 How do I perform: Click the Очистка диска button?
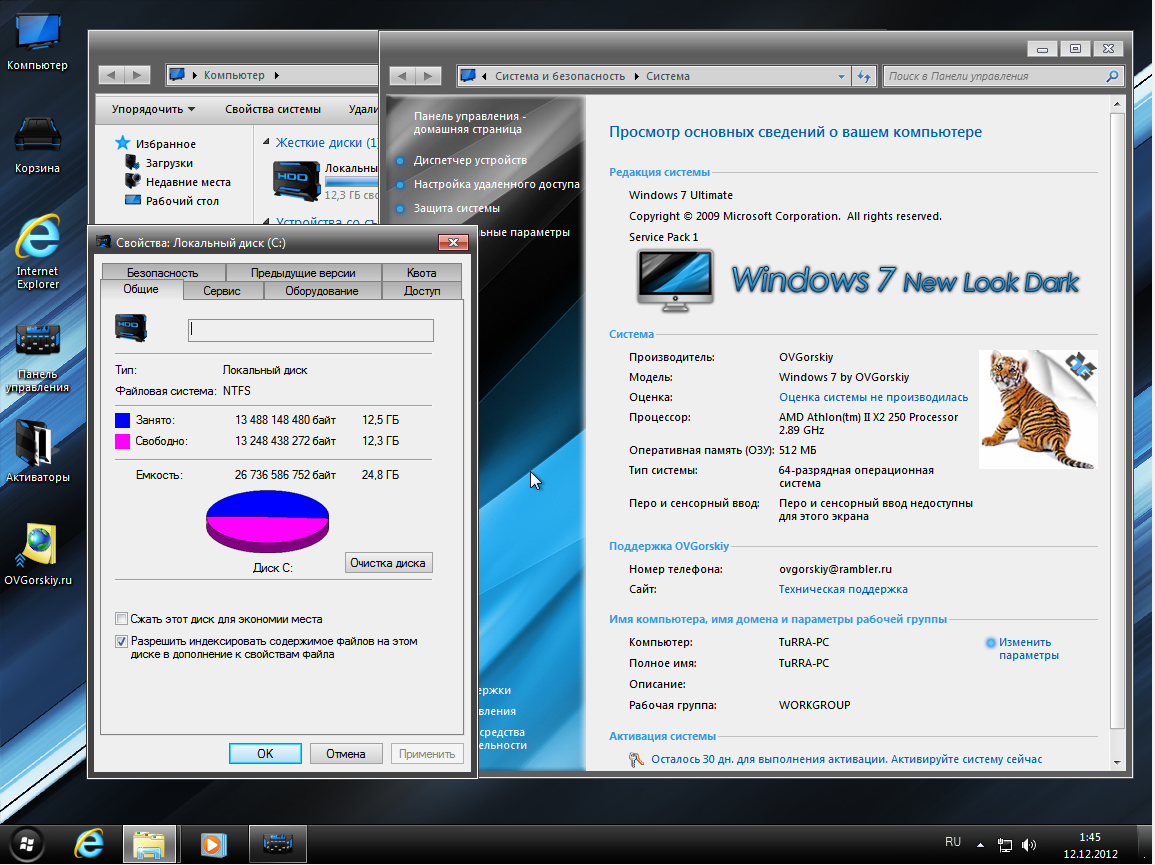click(389, 563)
